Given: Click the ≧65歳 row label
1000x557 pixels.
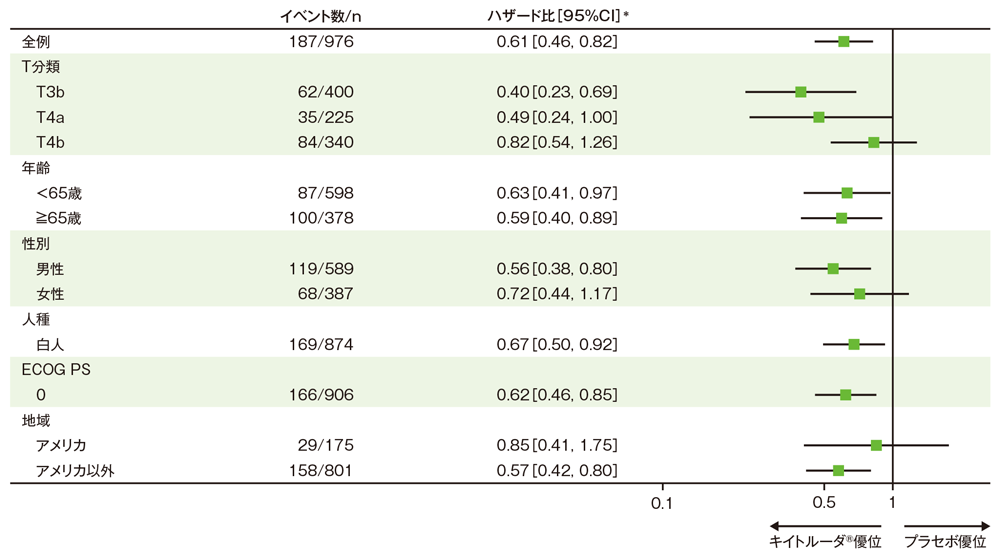Looking at the screenshot, I should coord(59,218).
